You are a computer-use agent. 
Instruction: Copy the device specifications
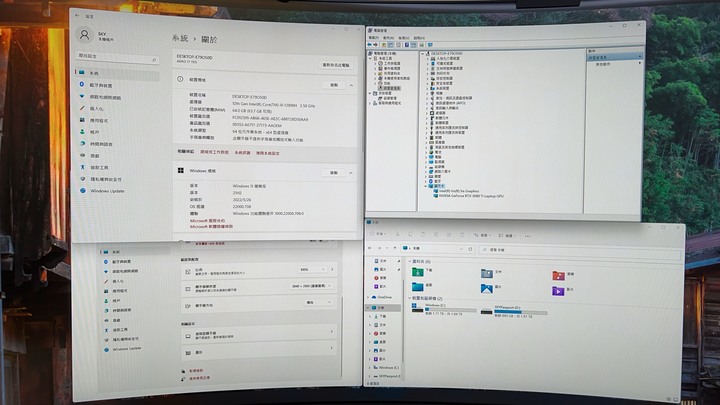(x=334, y=85)
